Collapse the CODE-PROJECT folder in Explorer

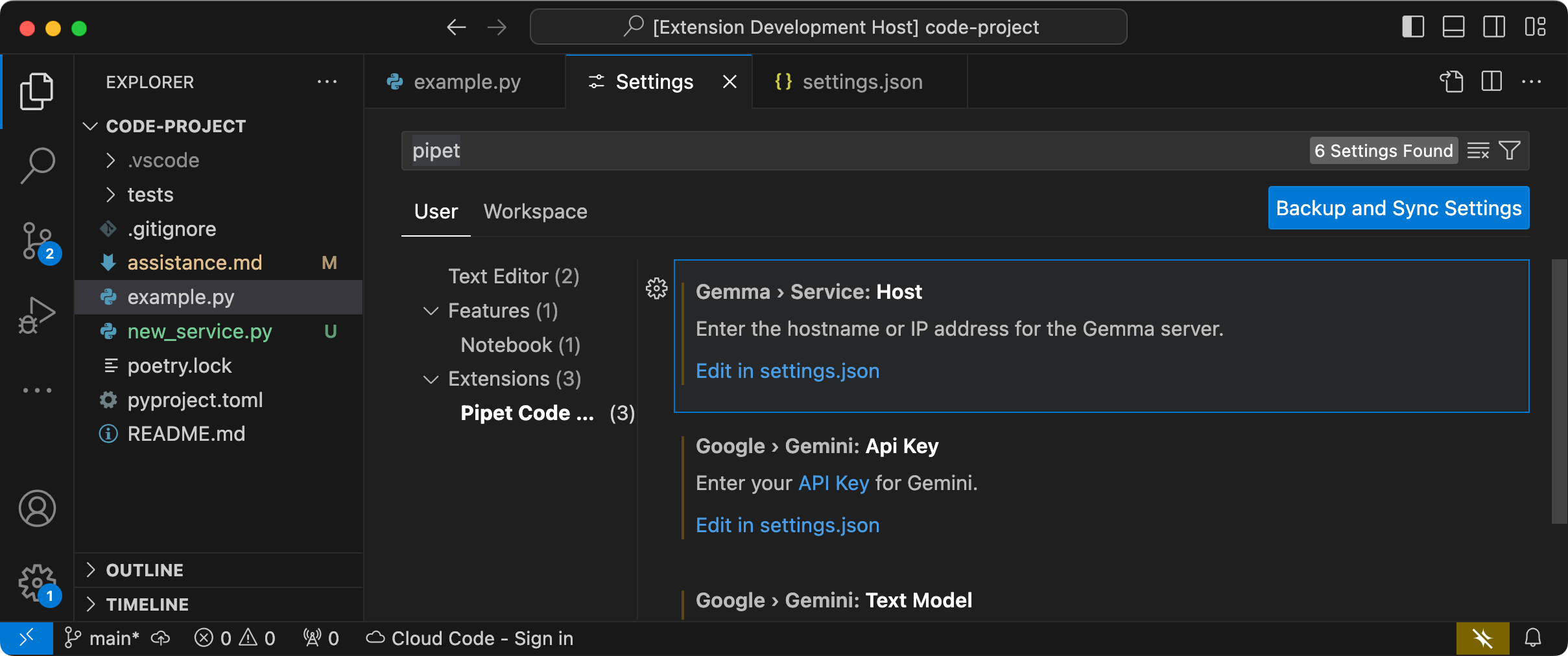(91, 126)
